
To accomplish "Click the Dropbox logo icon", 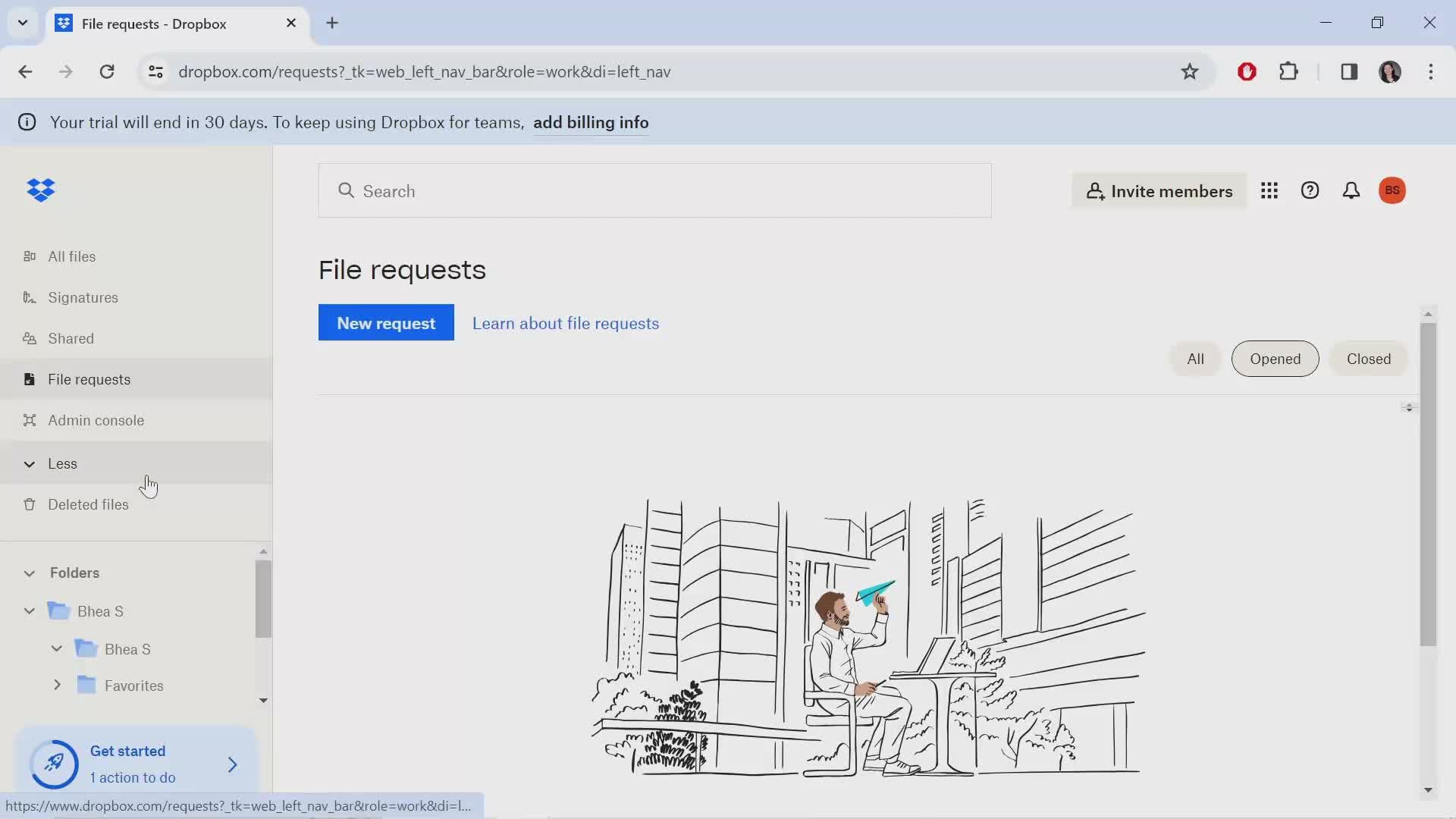I will click(x=42, y=190).
